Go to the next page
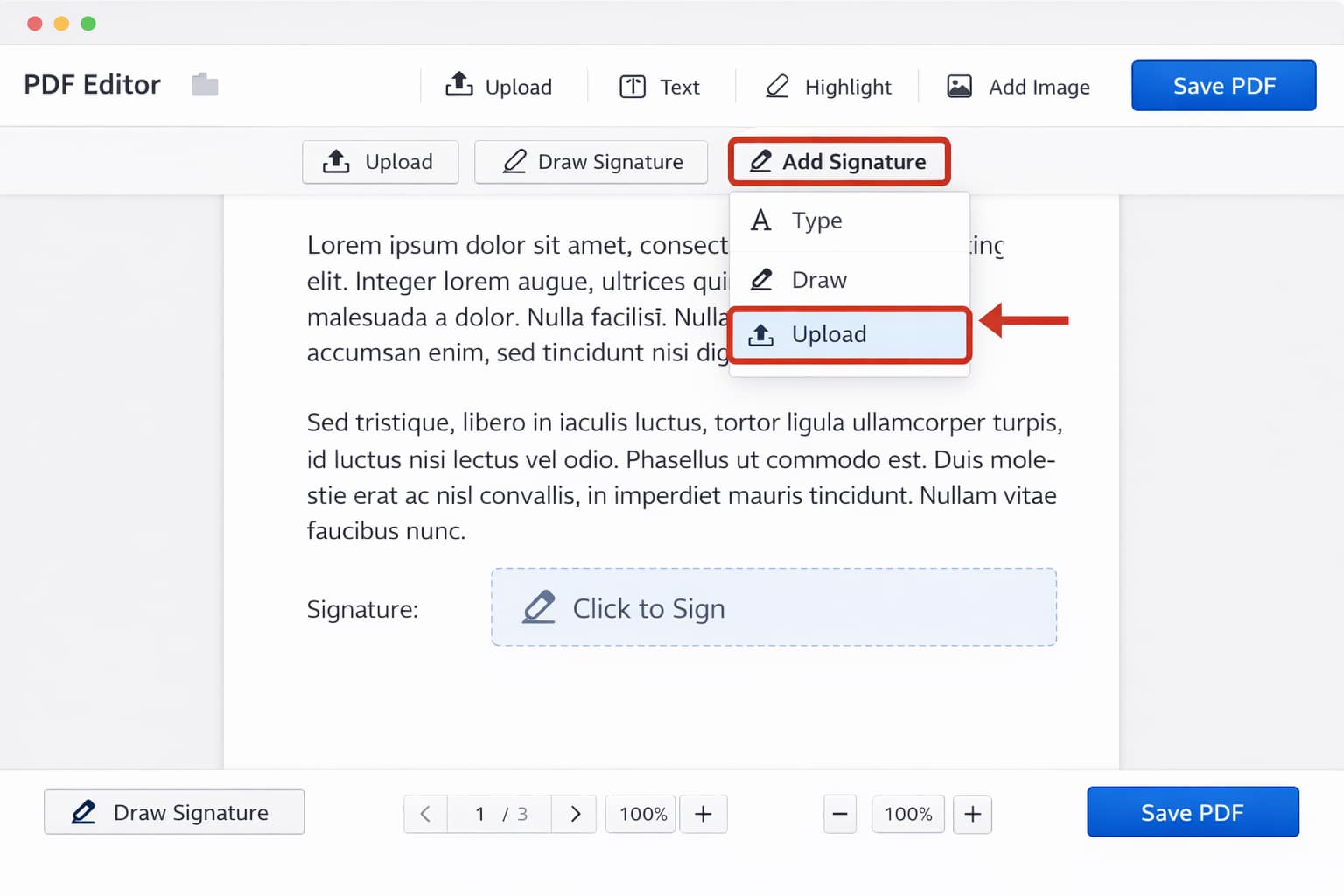 pos(575,814)
